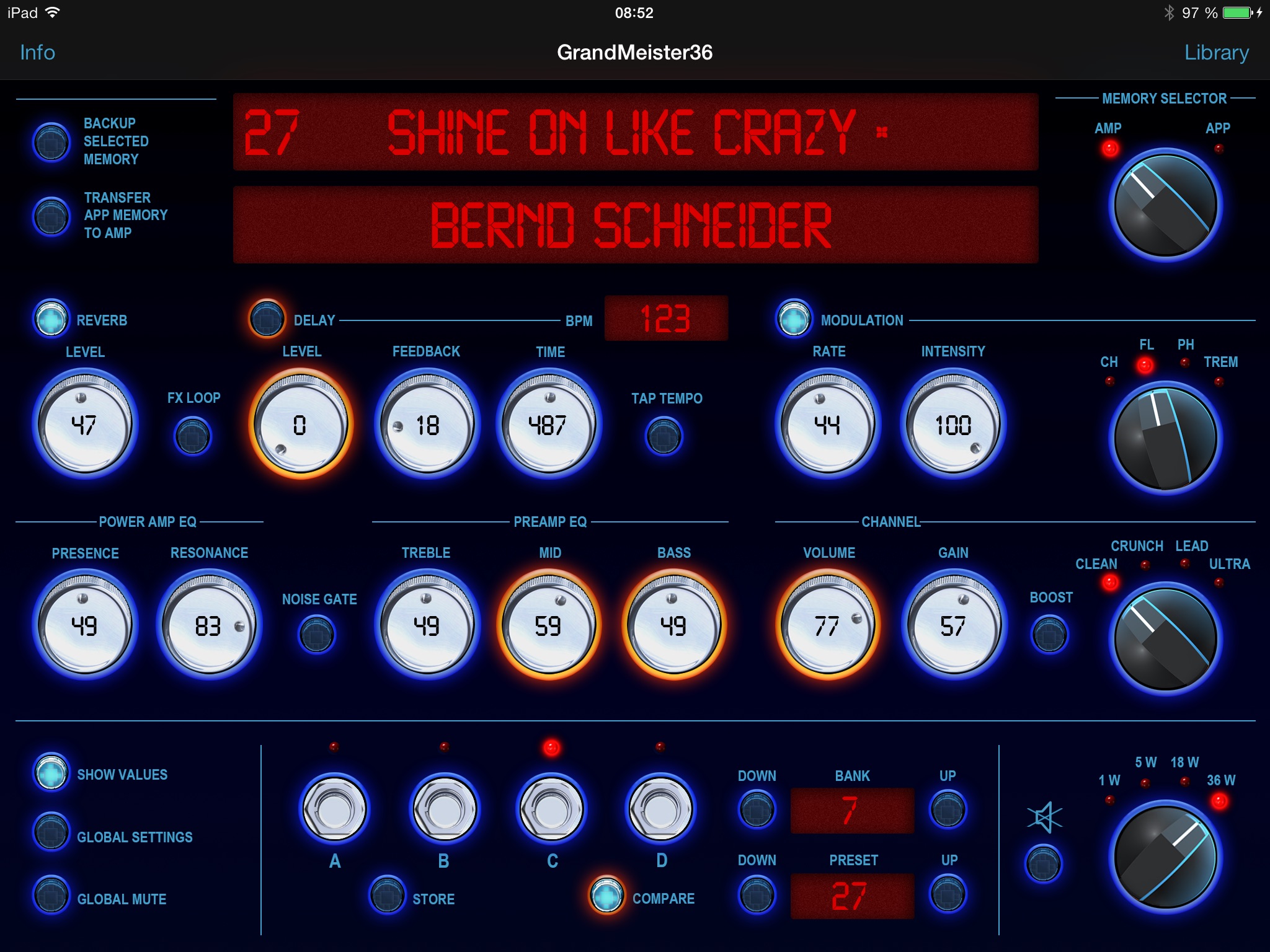Click the STORE button to save preset
The height and width of the screenshot is (952, 1270).
(x=390, y=896)
